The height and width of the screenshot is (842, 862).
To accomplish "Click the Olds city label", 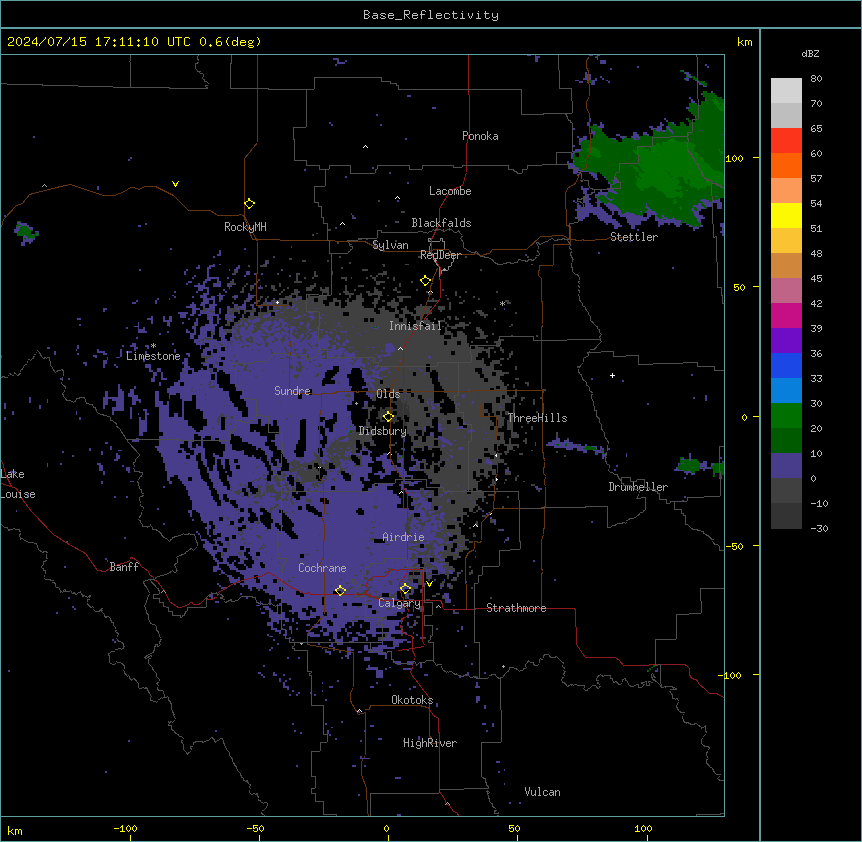I will 388,394.
